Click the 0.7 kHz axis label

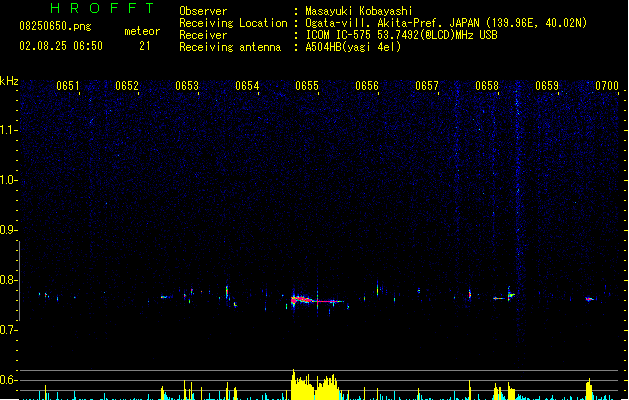tap(8, 330)
